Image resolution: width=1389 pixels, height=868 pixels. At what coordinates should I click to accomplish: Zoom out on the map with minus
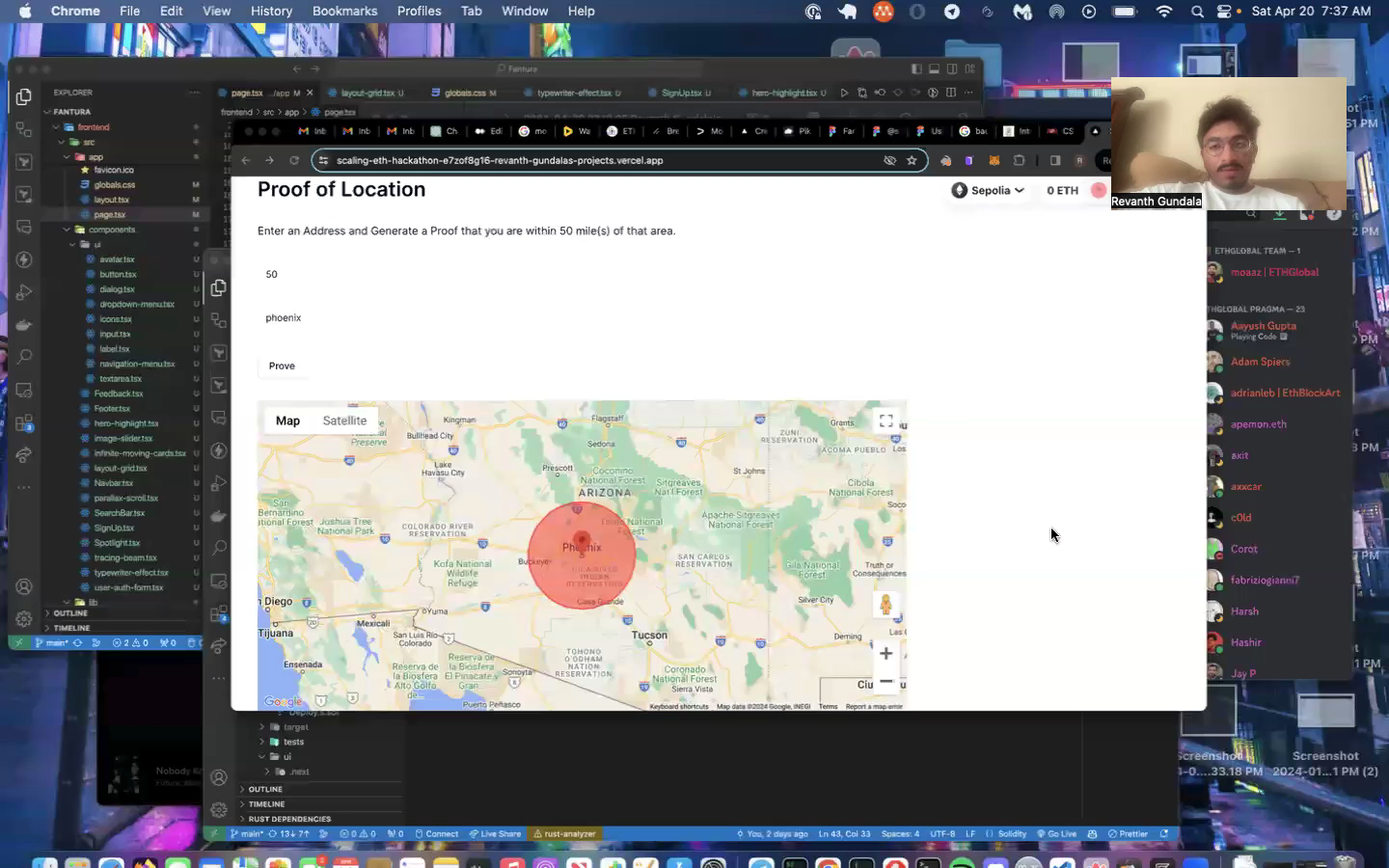pos(885,681)
